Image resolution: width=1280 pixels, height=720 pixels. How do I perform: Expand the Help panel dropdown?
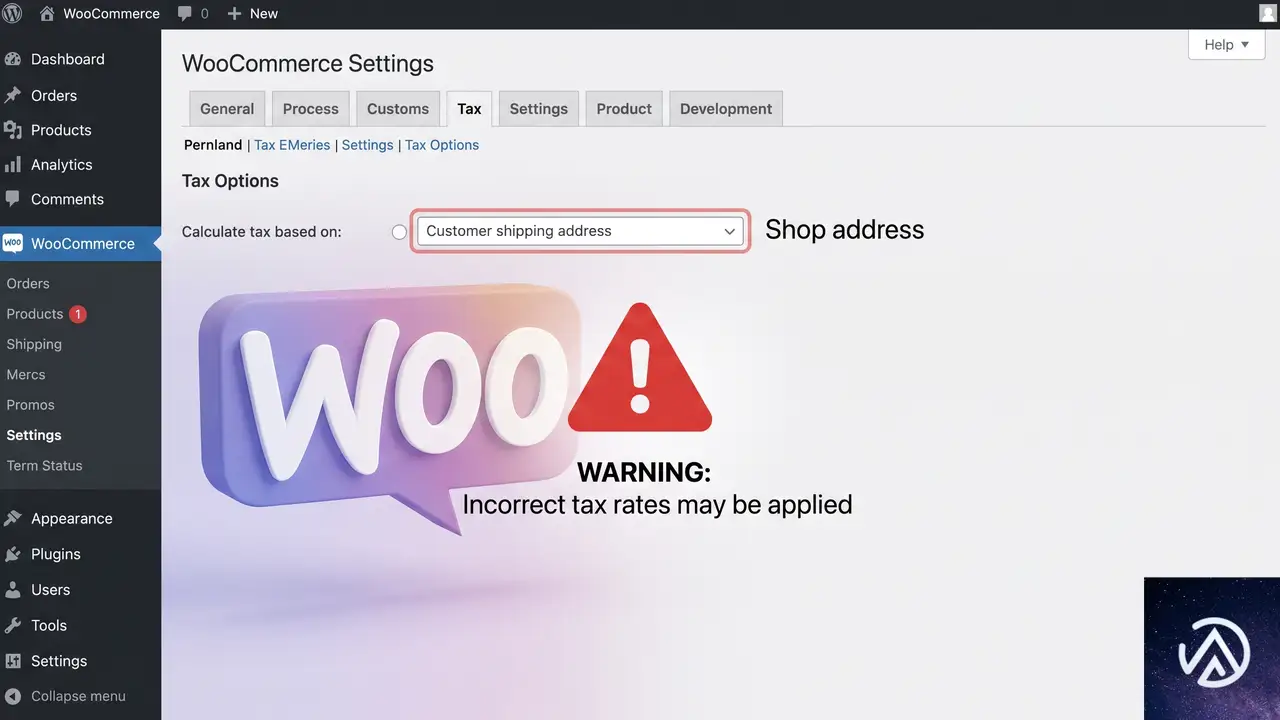pos(1227,44)
